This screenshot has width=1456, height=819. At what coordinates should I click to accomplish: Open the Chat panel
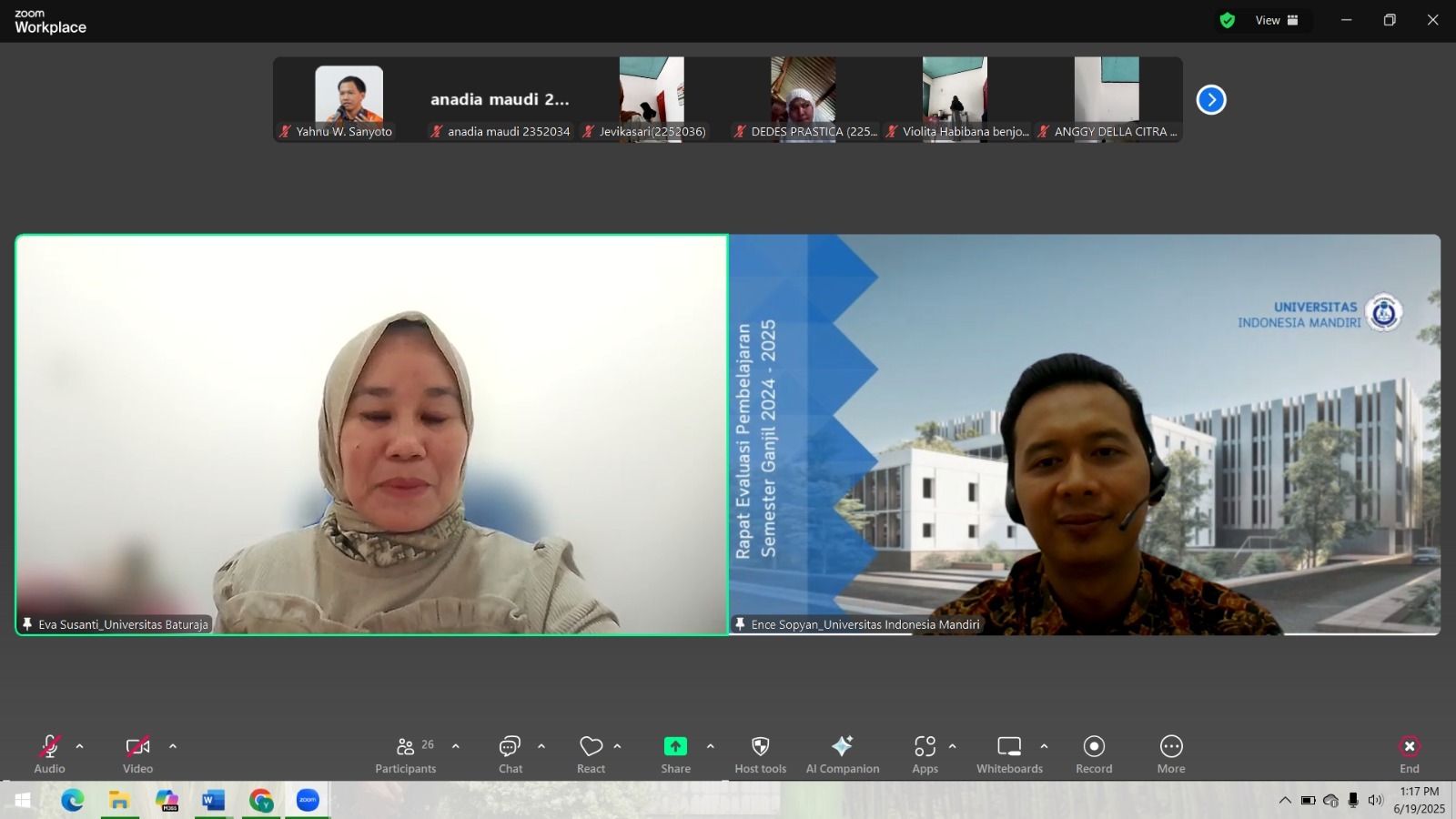tap(510, 754)
